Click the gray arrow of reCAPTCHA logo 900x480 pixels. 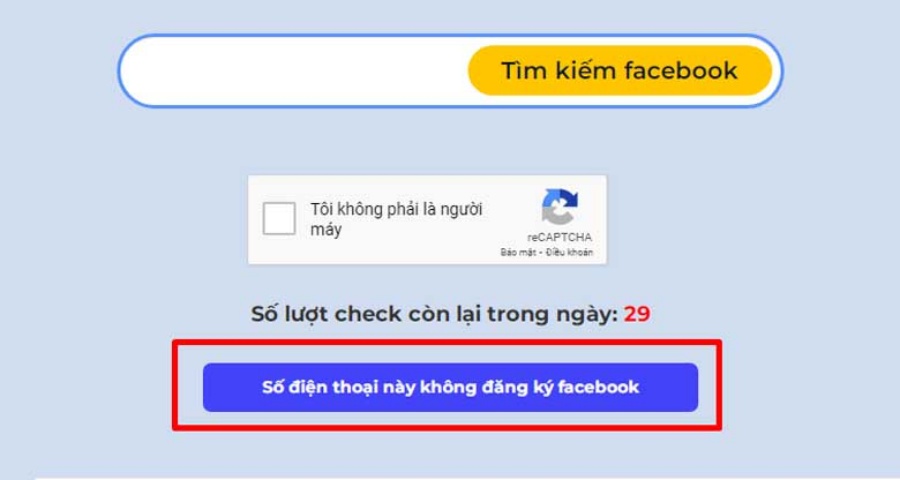(x=557, y=216)
